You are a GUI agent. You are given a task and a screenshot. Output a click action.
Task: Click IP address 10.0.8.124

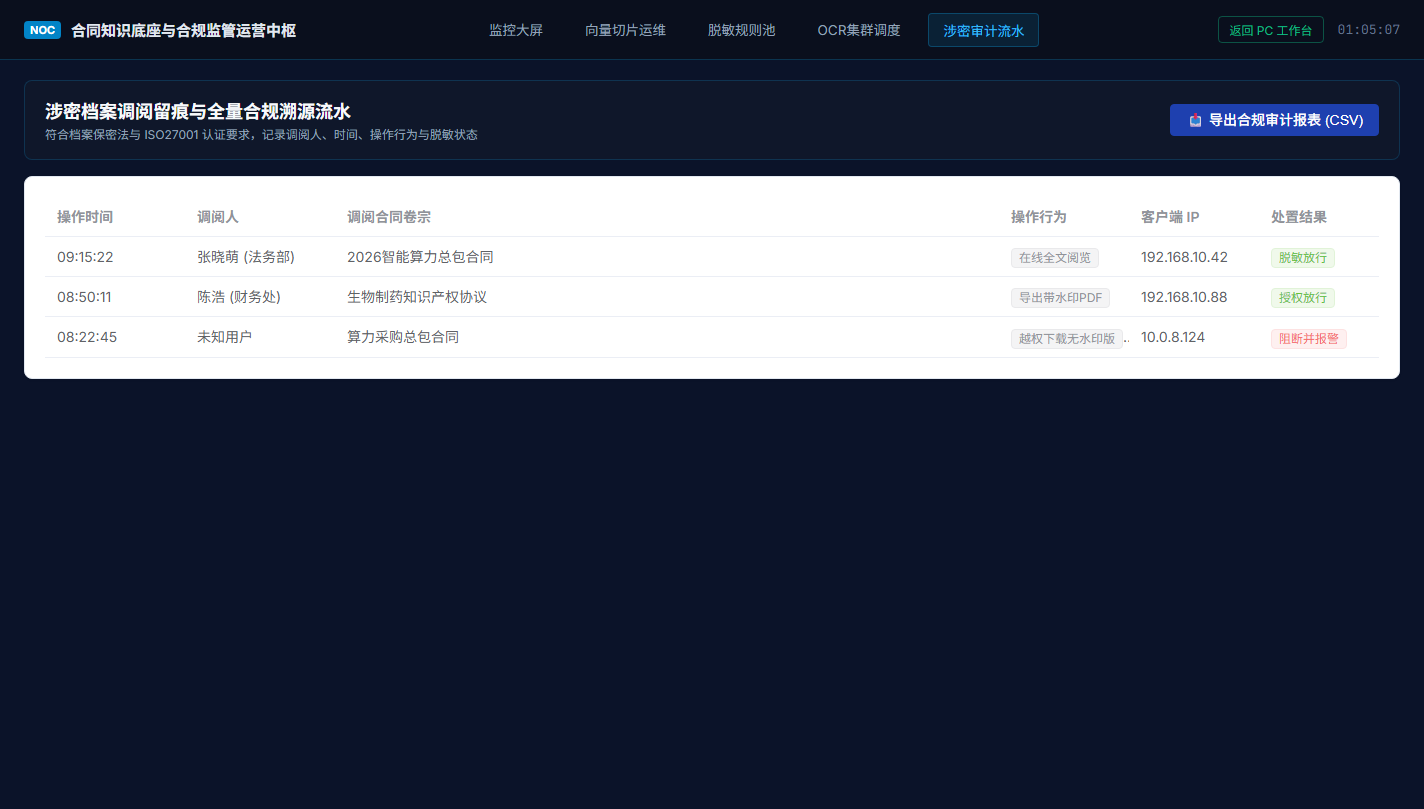(x=1173, y=337)
